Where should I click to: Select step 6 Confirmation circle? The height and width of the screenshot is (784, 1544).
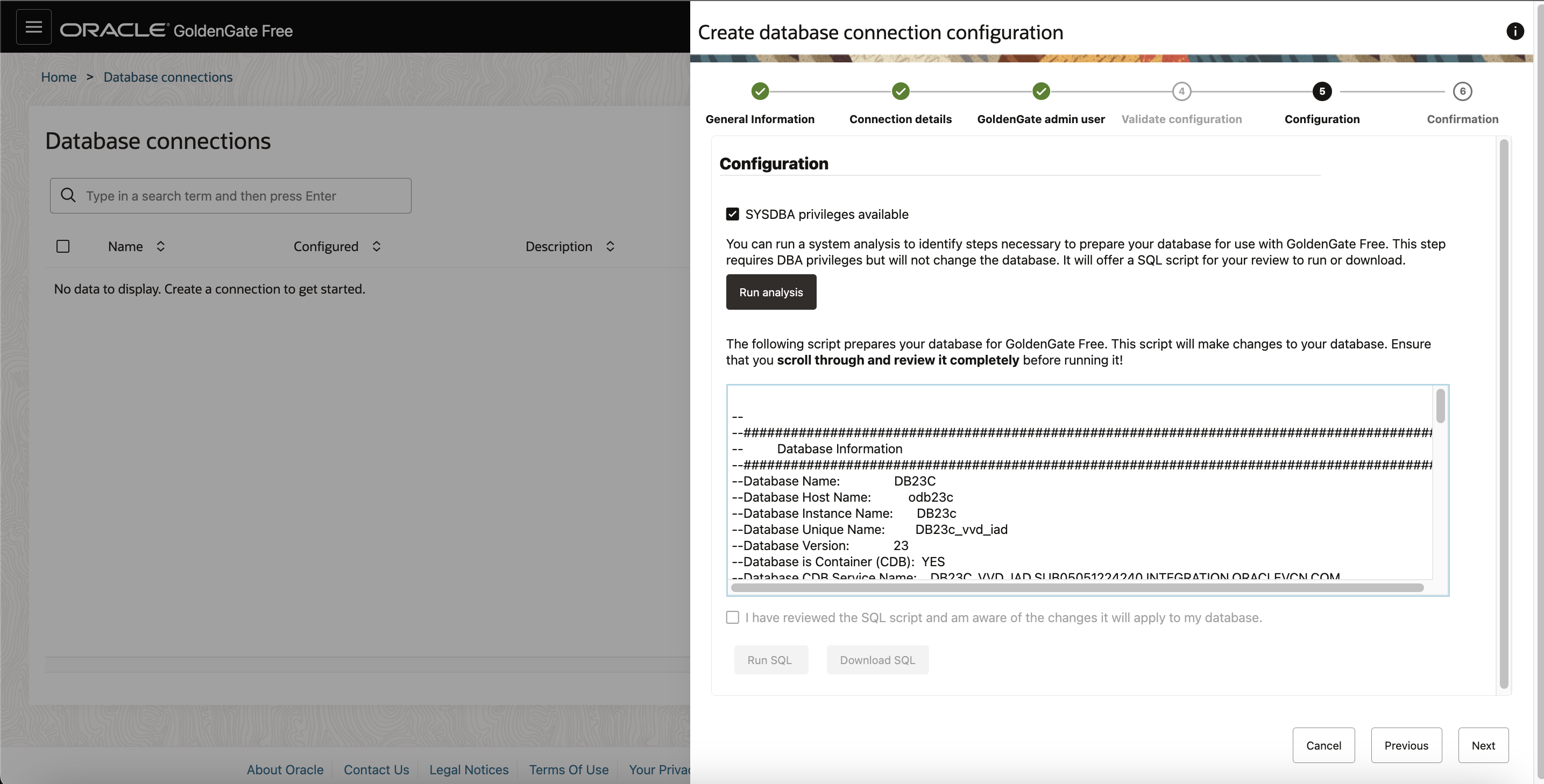pos(1462,91)
